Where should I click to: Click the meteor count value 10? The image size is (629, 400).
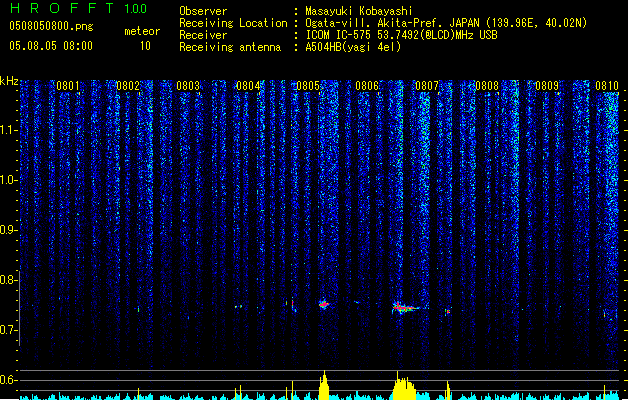coord(145,46)
